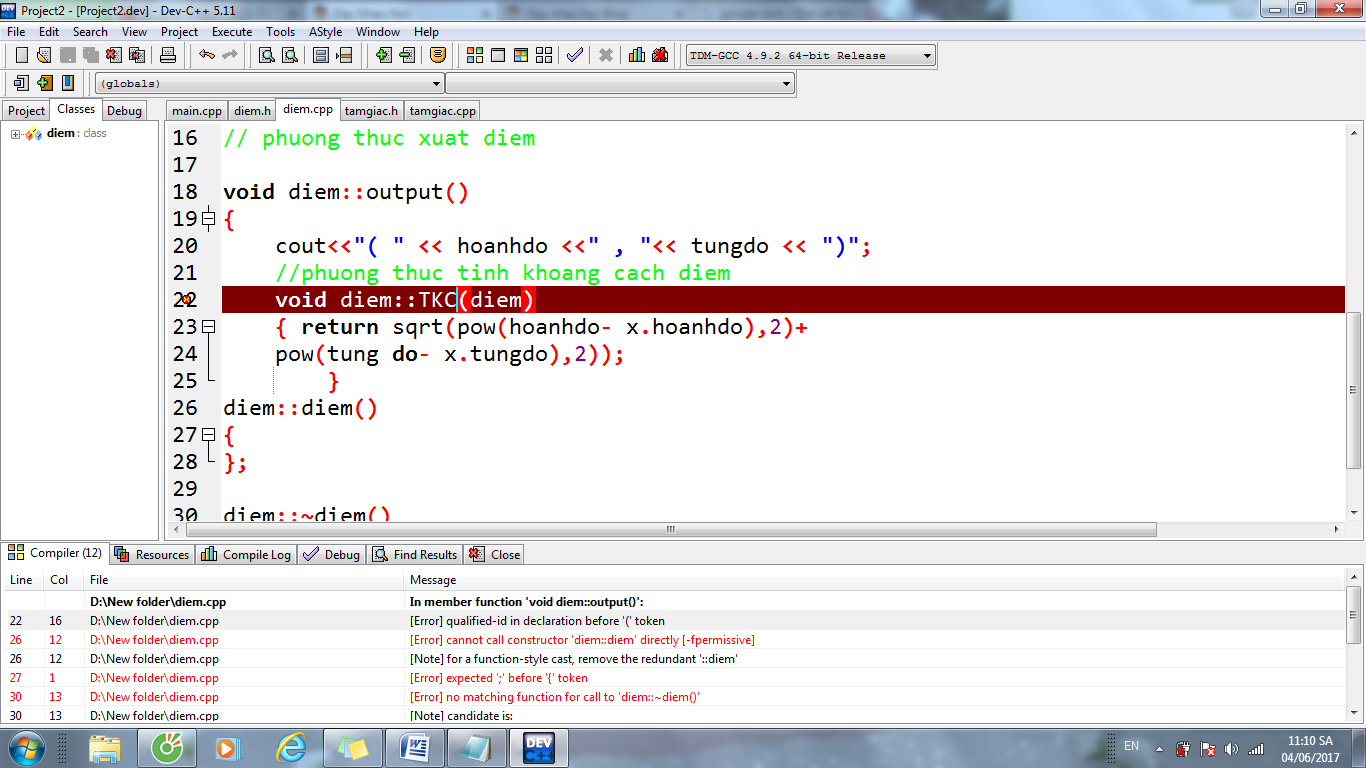
Task: Toggle the breakpoint on line 22
Action: 186,300
